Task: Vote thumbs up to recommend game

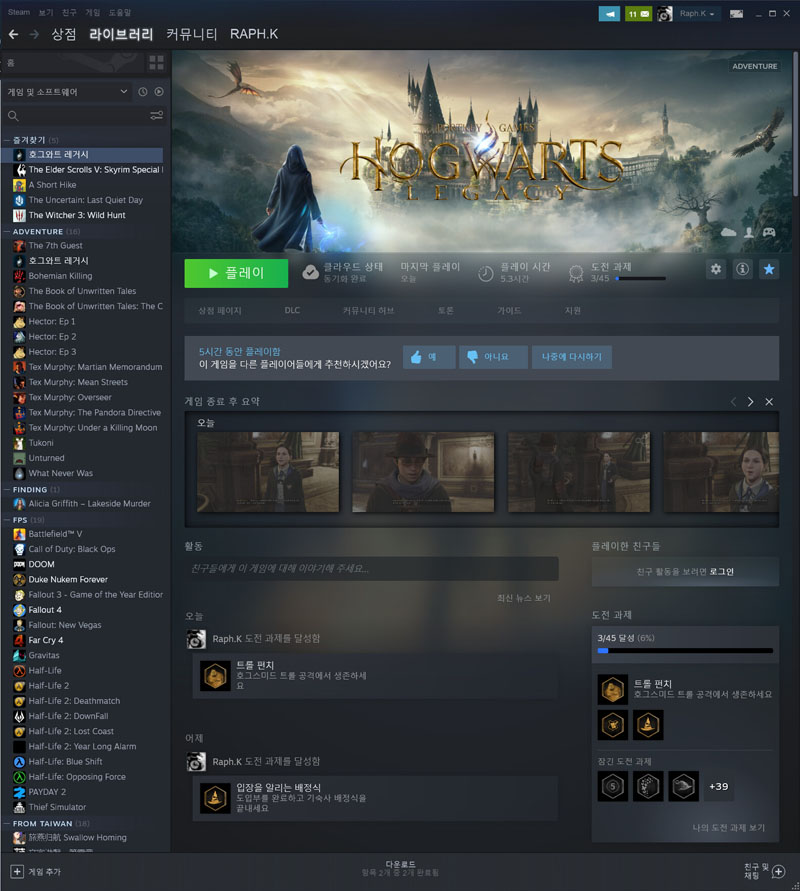Action: [x=429, y=357]
